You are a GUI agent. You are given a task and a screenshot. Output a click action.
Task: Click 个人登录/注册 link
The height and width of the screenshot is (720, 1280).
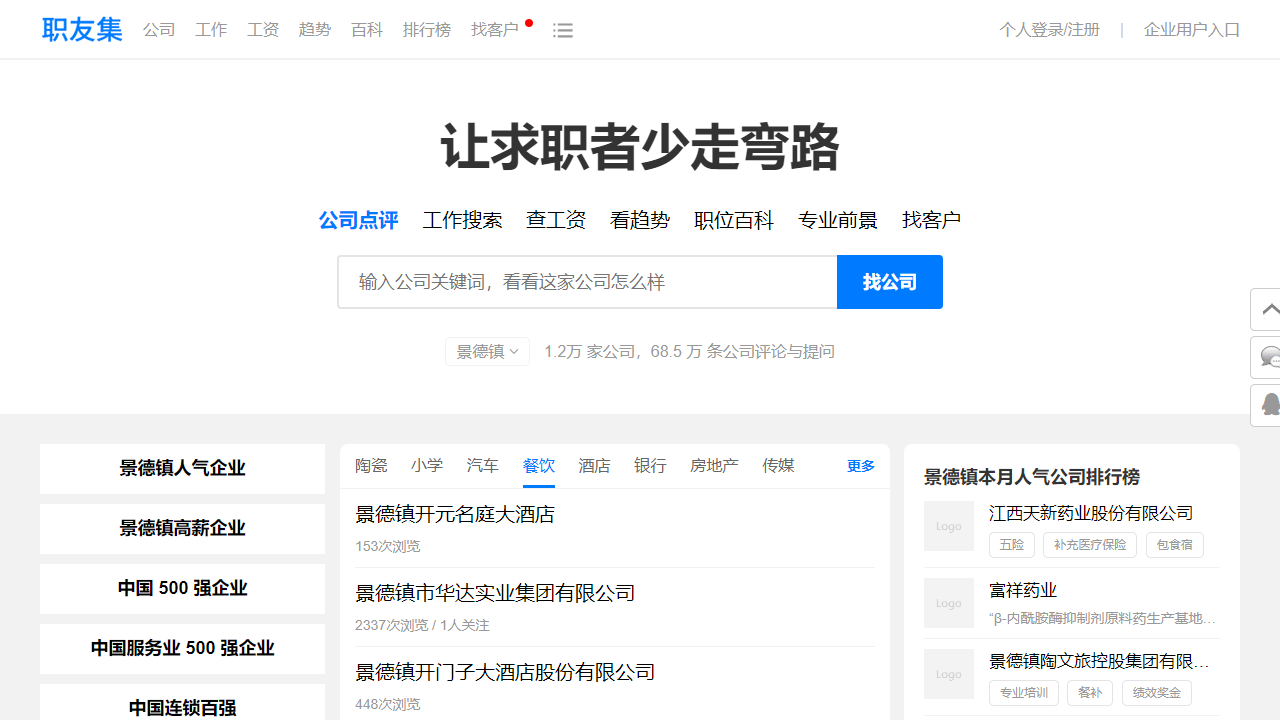(x=1049, y=30)
